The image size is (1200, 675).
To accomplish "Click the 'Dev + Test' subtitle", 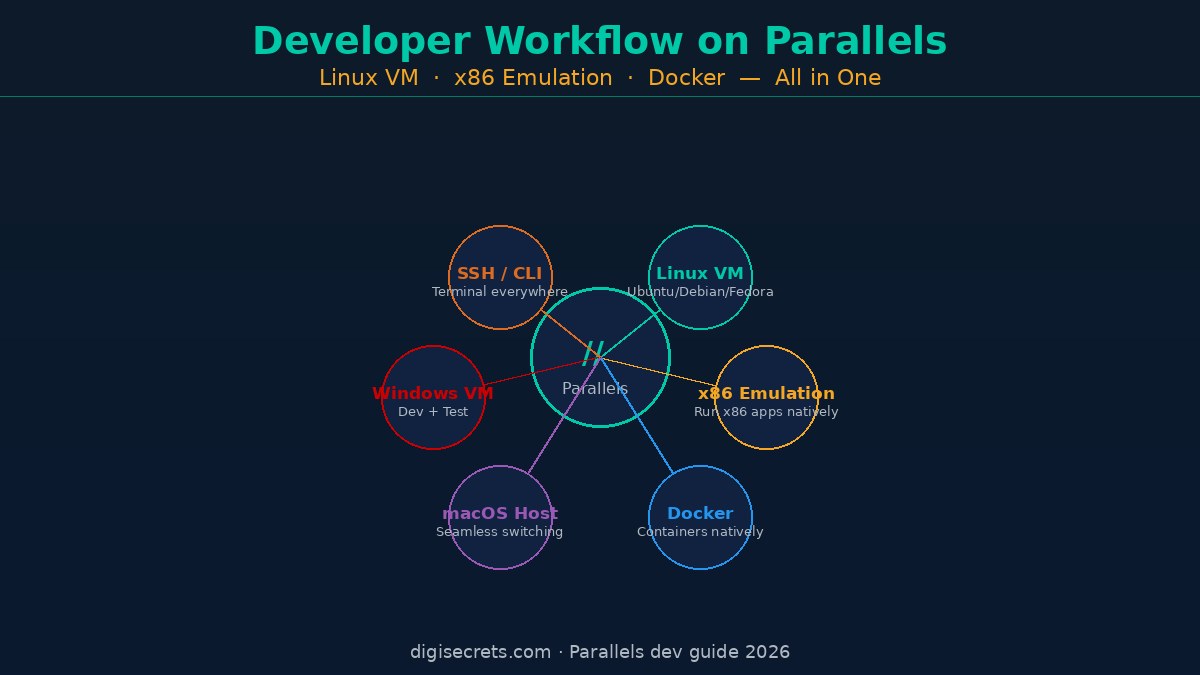I will (433, 412).
